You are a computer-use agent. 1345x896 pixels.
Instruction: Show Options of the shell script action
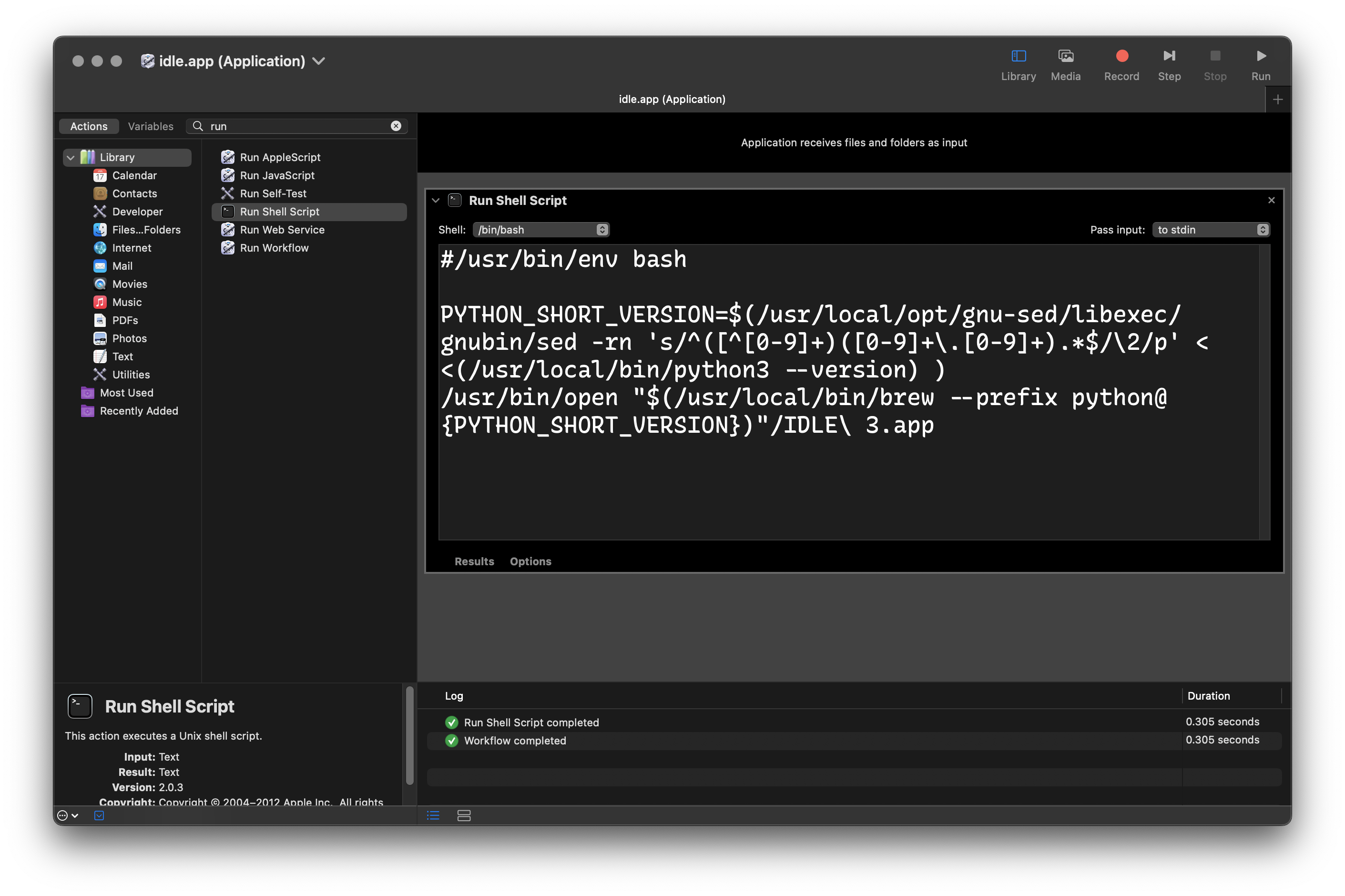coord(530,561)
